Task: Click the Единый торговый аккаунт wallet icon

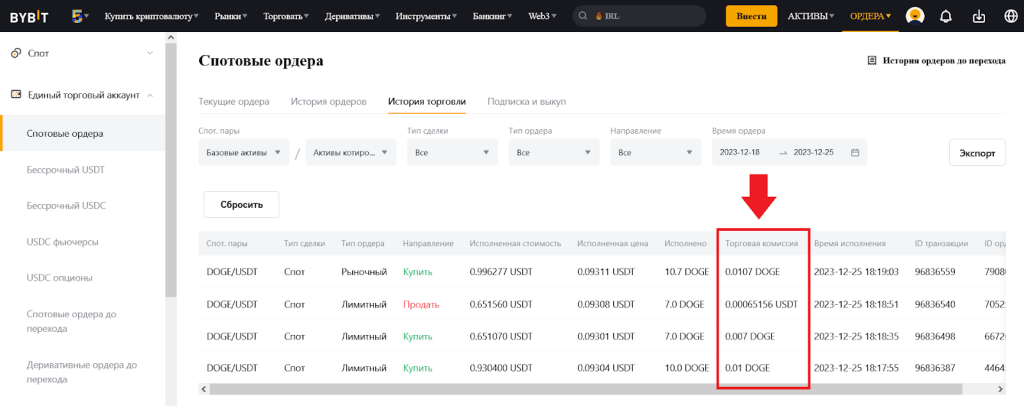Action: 16,95
